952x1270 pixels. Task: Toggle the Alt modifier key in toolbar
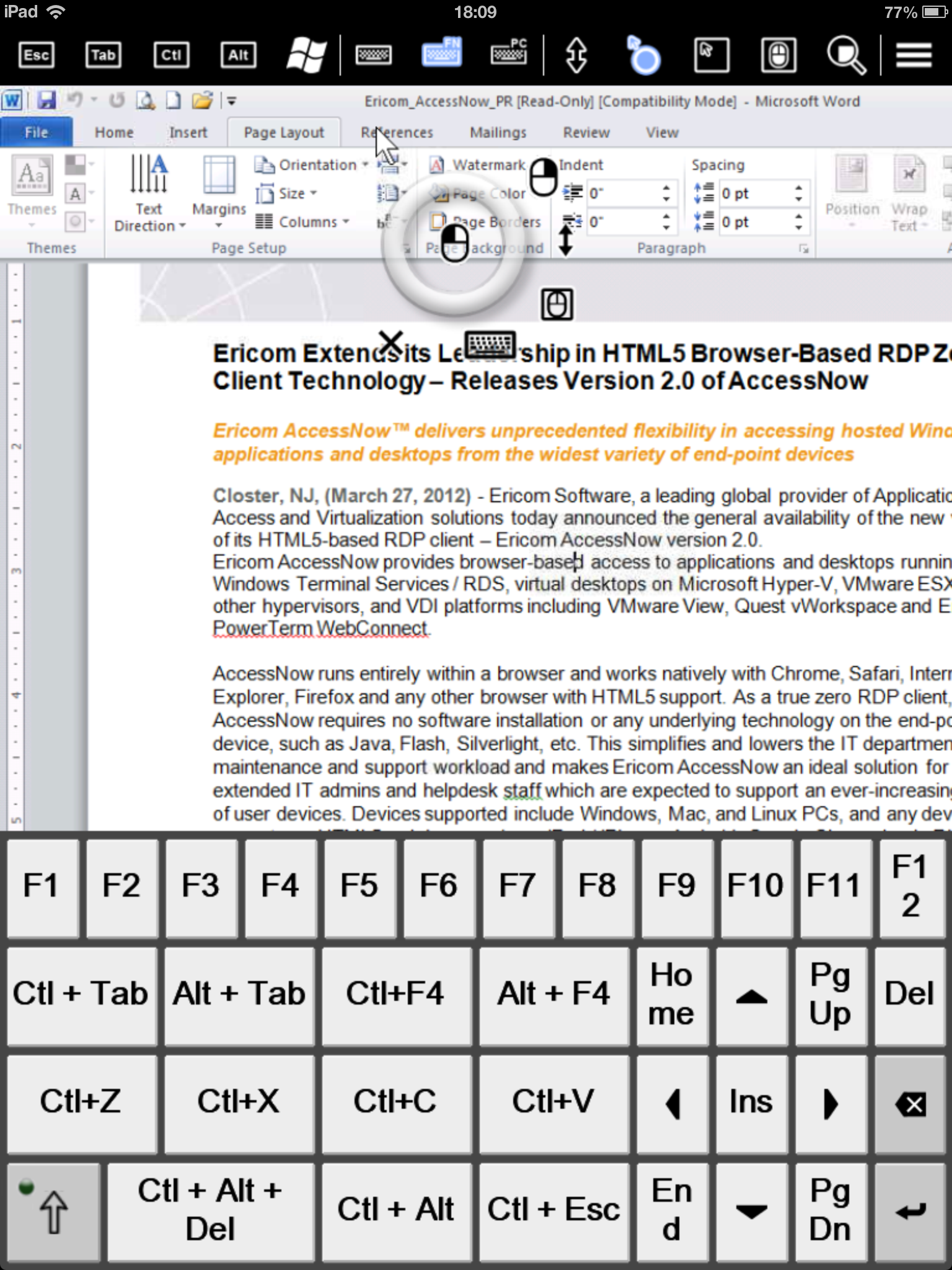click(238, 55)
